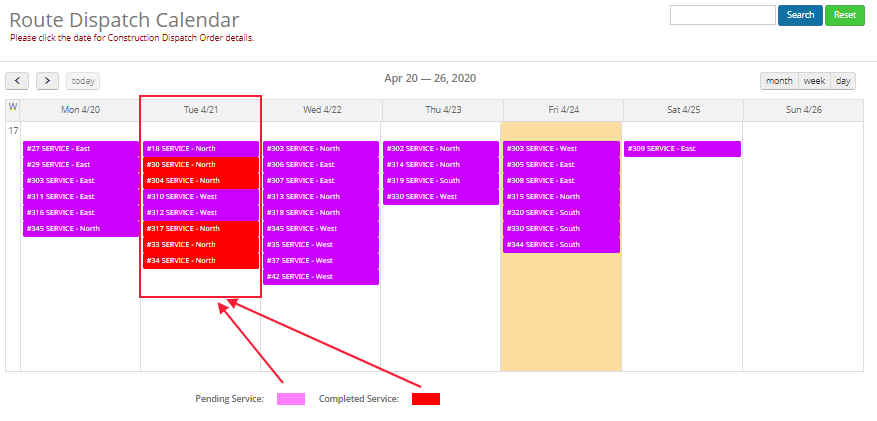Open the Tue 4/21 date header
877x421 pixels.
tap(201, 110)
